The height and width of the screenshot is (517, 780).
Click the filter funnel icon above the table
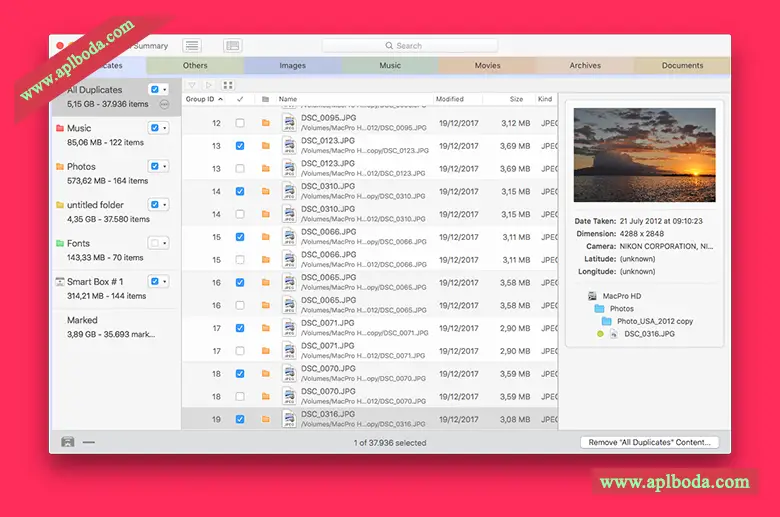[x=192, y=85]
